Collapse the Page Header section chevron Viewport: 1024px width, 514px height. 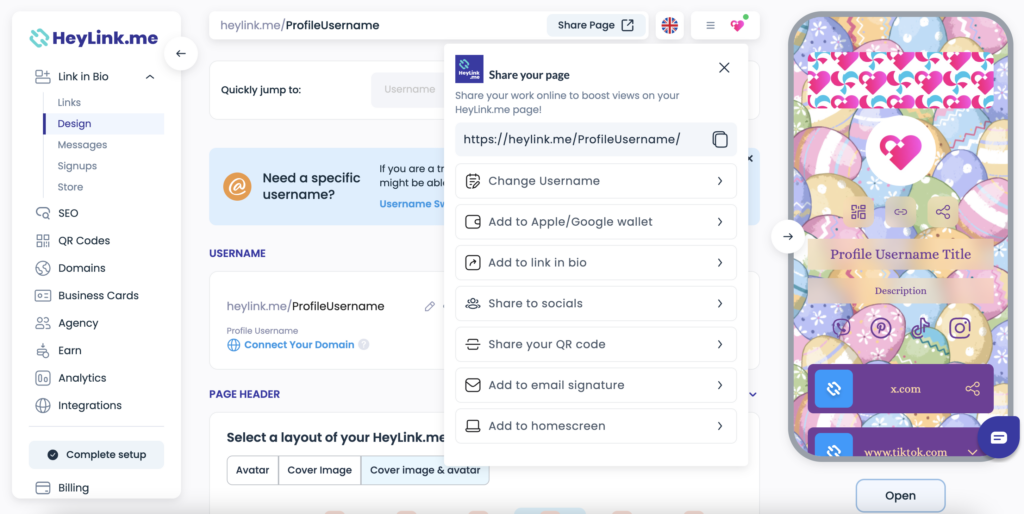click(x=752, y=394)
